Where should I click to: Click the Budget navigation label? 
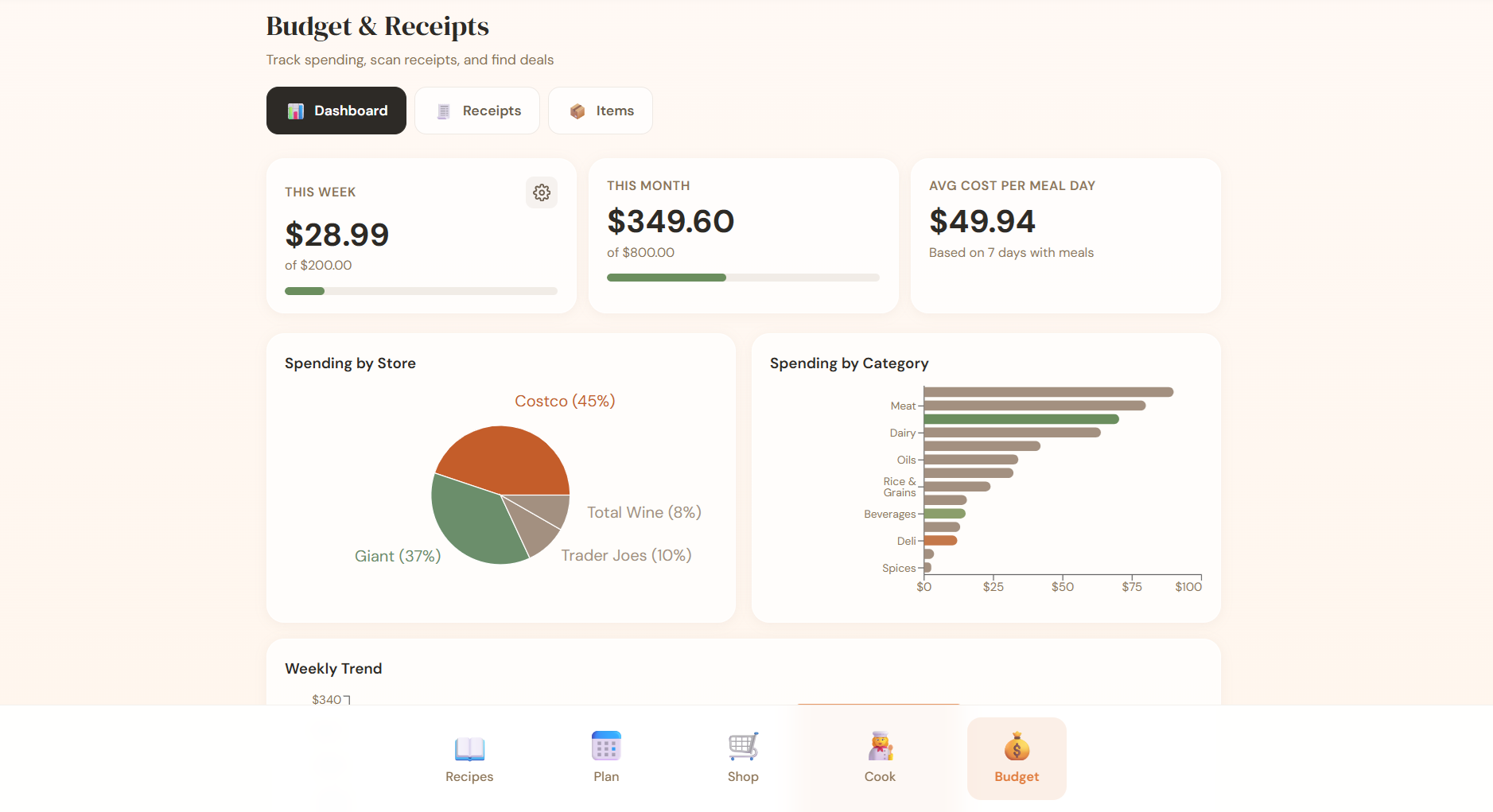pyautogui.click(x=1016, y=777)
